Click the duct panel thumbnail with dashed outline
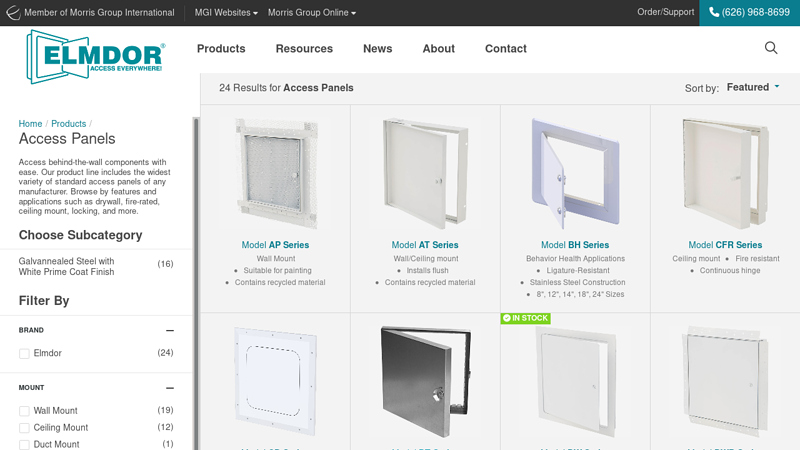The image size is (800, 450). (276, 382)
